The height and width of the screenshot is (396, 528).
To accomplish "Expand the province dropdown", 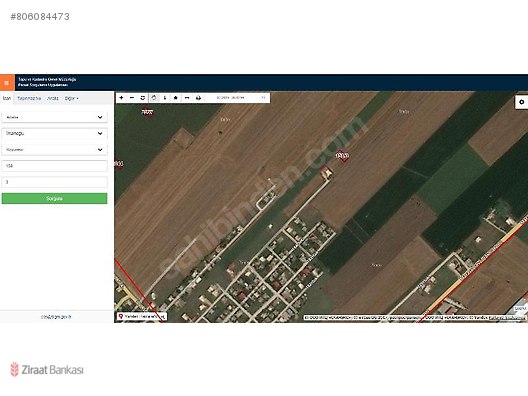I will coord(55,117).
